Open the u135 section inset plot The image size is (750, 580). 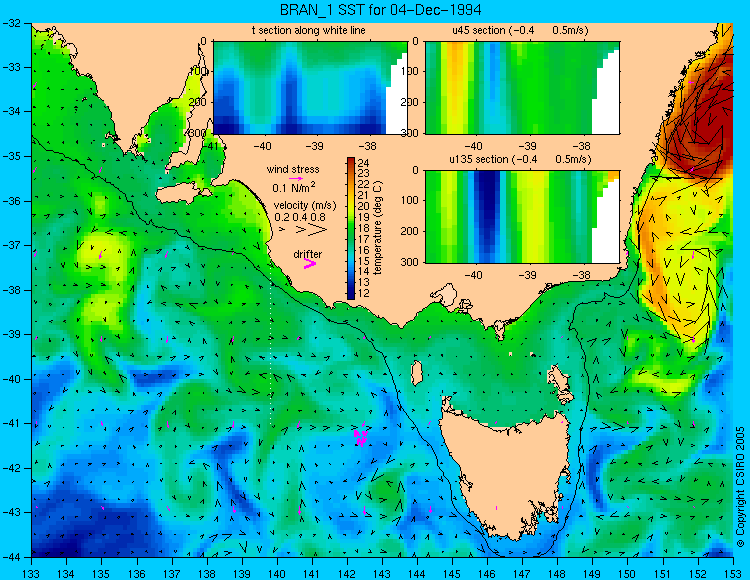(522, 217)
